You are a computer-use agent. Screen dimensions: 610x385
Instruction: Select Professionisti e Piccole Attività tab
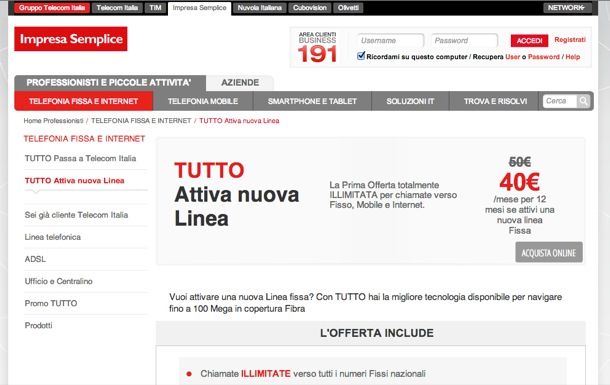tap(110, 82)
